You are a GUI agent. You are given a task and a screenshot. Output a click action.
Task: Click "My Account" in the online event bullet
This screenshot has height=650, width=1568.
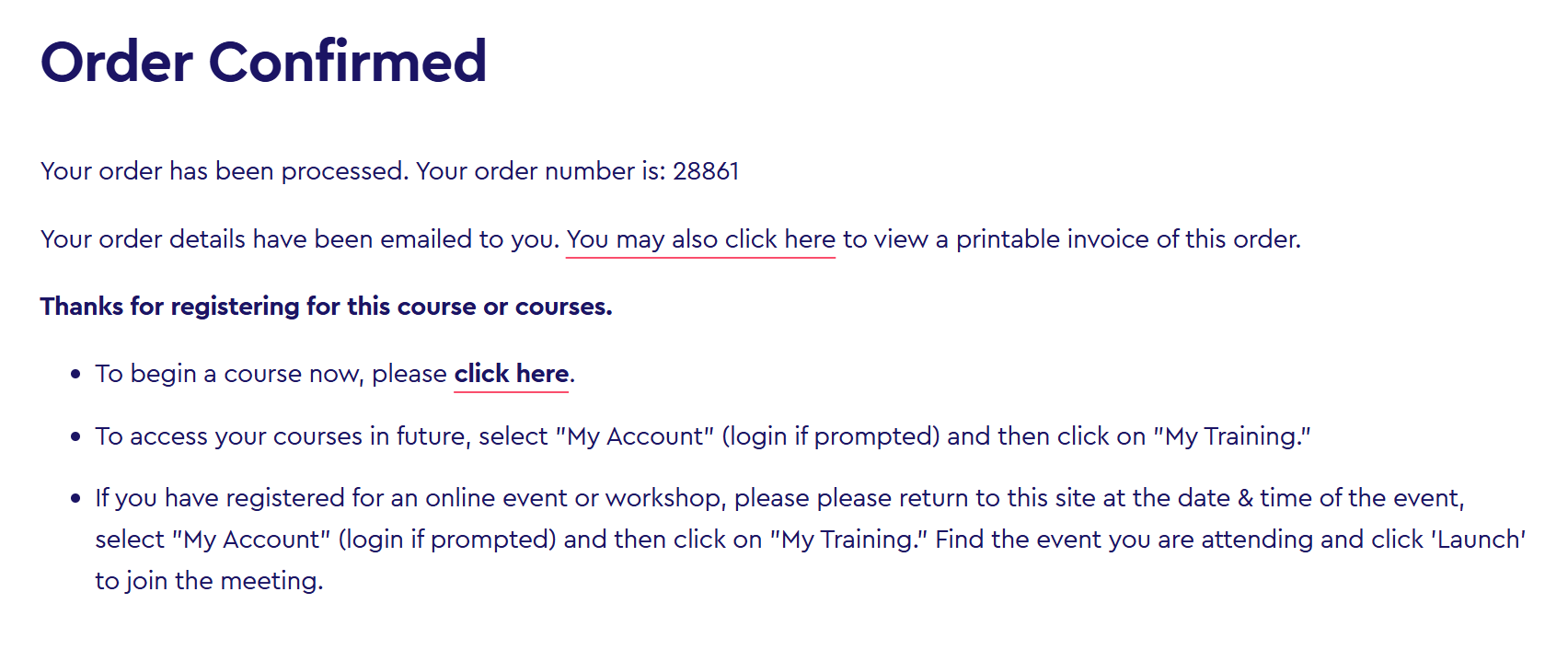pos(251,540)
